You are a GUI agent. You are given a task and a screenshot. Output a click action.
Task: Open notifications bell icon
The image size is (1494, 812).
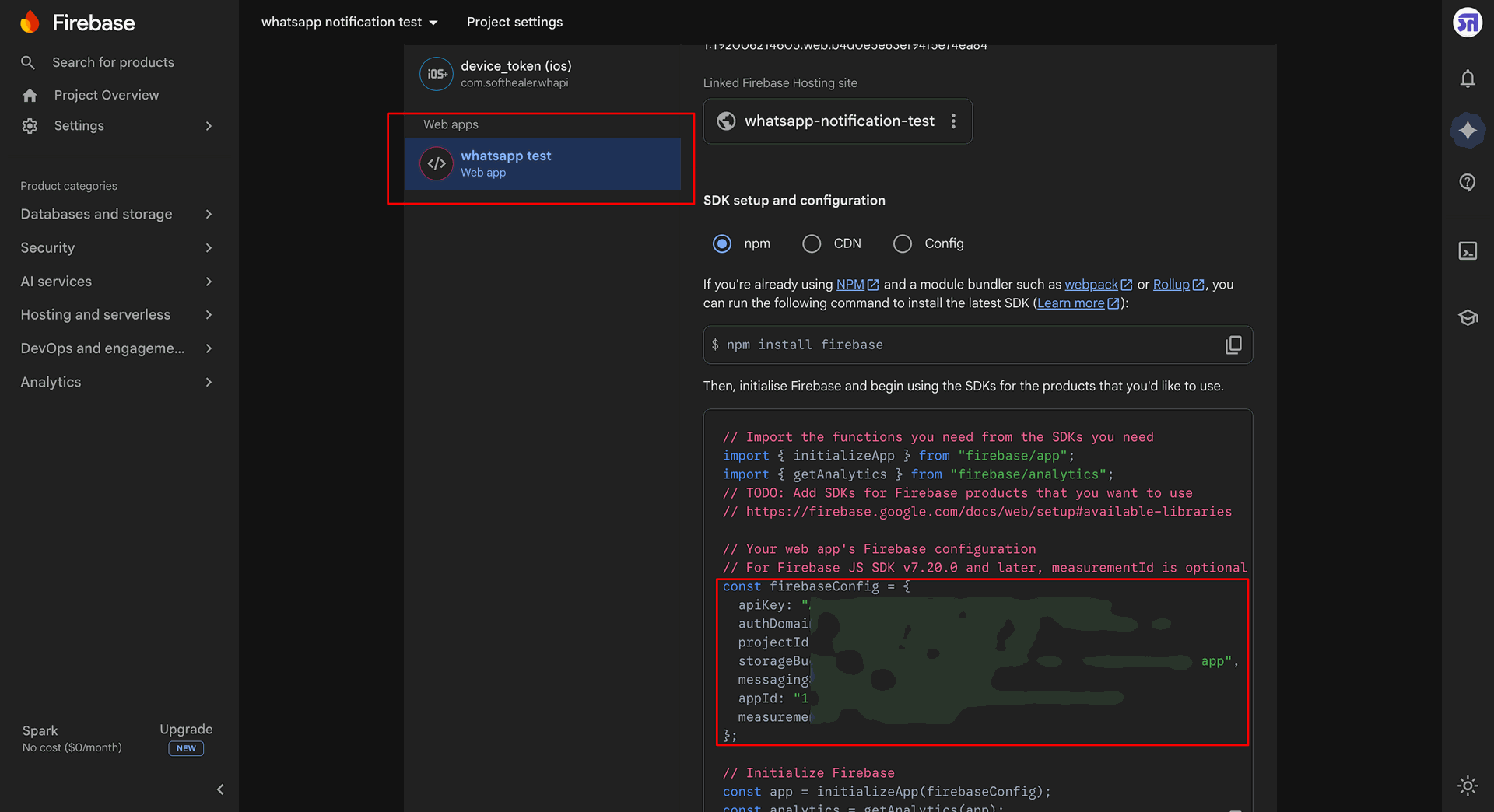(x=1468, y=79)
